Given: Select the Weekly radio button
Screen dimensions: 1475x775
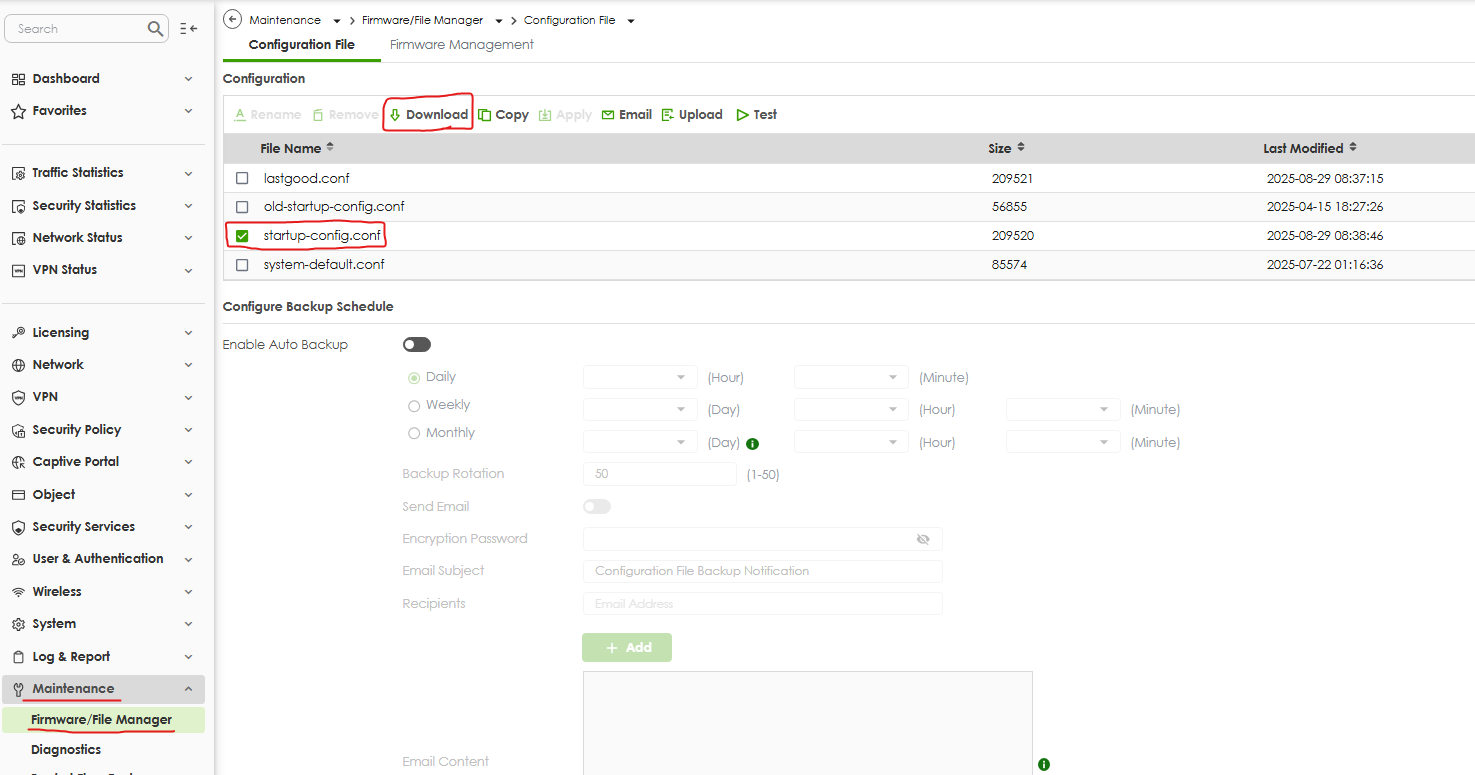Looking at the screenshot, I should pyautogui.click(x=414, y=406).
